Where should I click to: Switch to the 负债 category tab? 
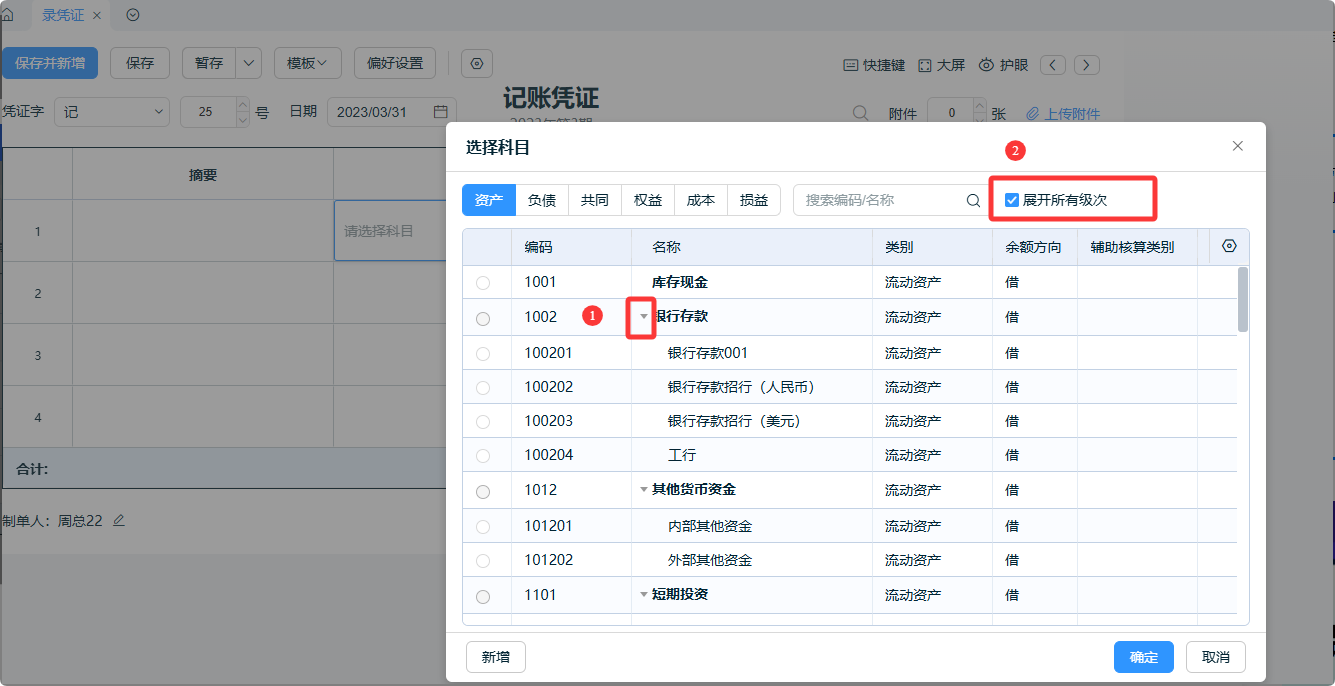542,200
